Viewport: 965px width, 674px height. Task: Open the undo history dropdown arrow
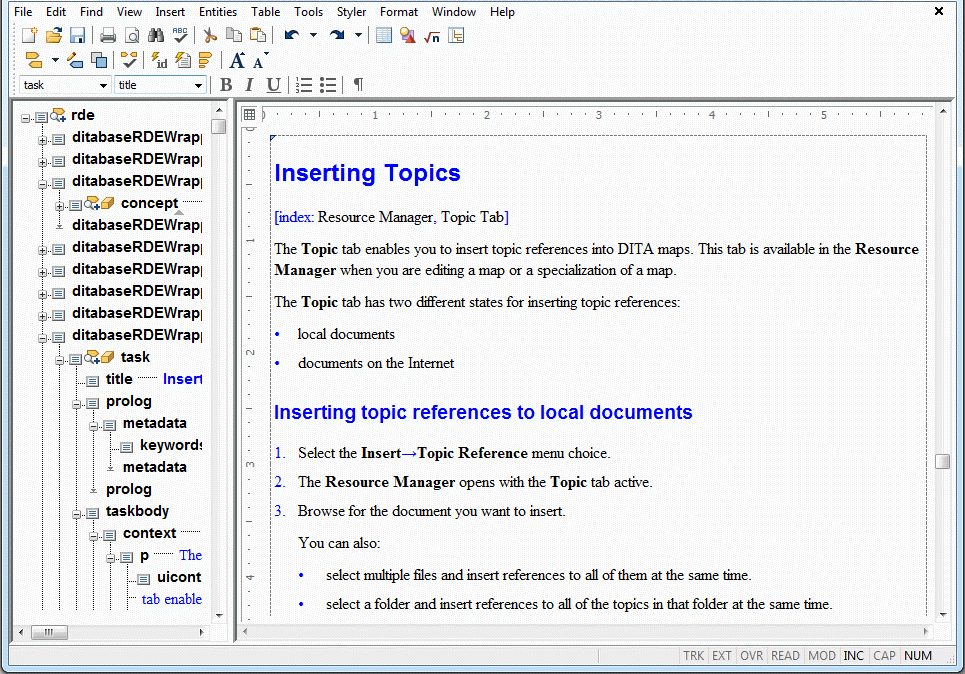point(313,36)
